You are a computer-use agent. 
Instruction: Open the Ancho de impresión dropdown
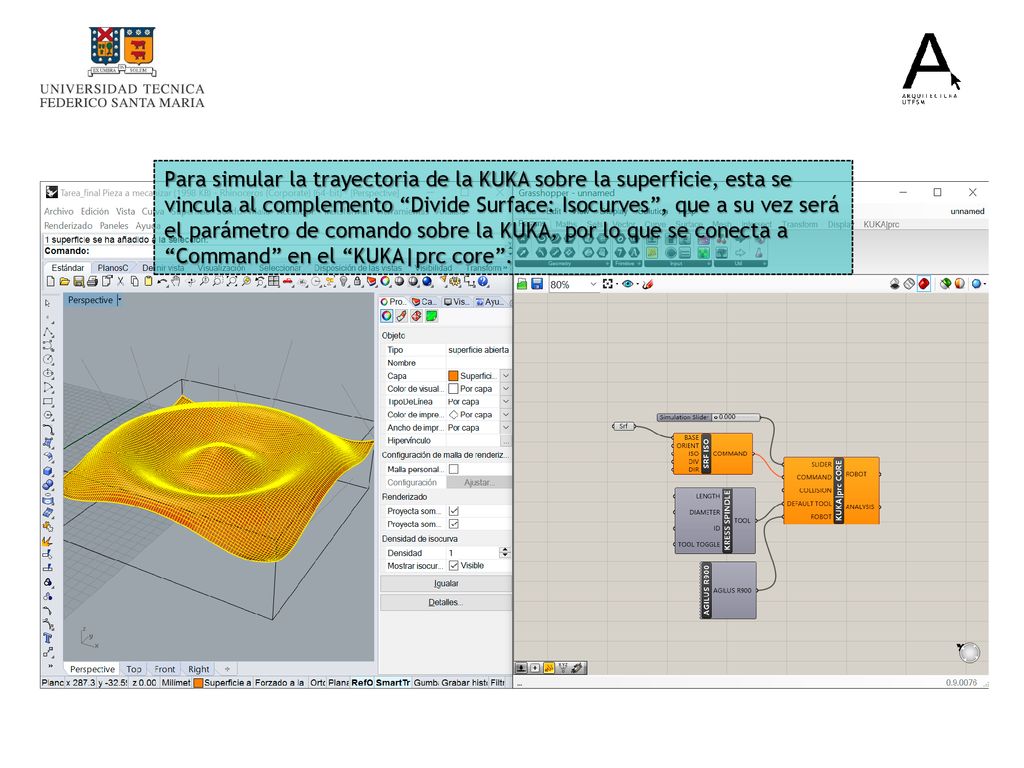(x=505, y=428)
